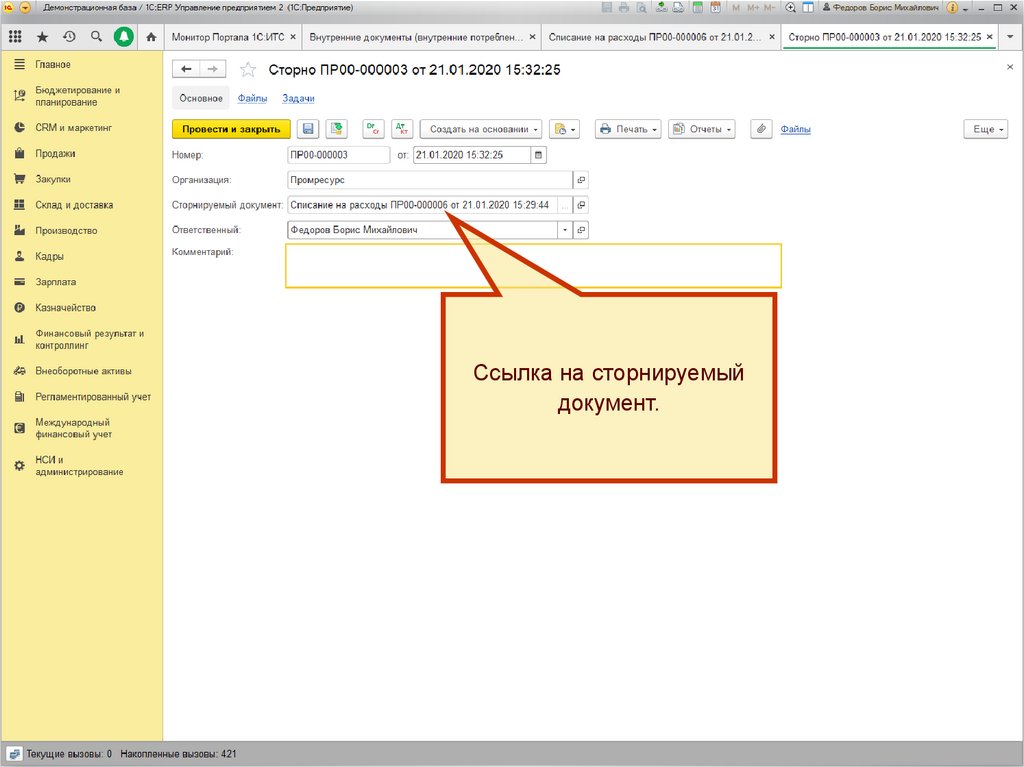Open the Печать dropdown menu
Image resolution: width=1024 pixels, height=767 pixels.
point(628,129)
